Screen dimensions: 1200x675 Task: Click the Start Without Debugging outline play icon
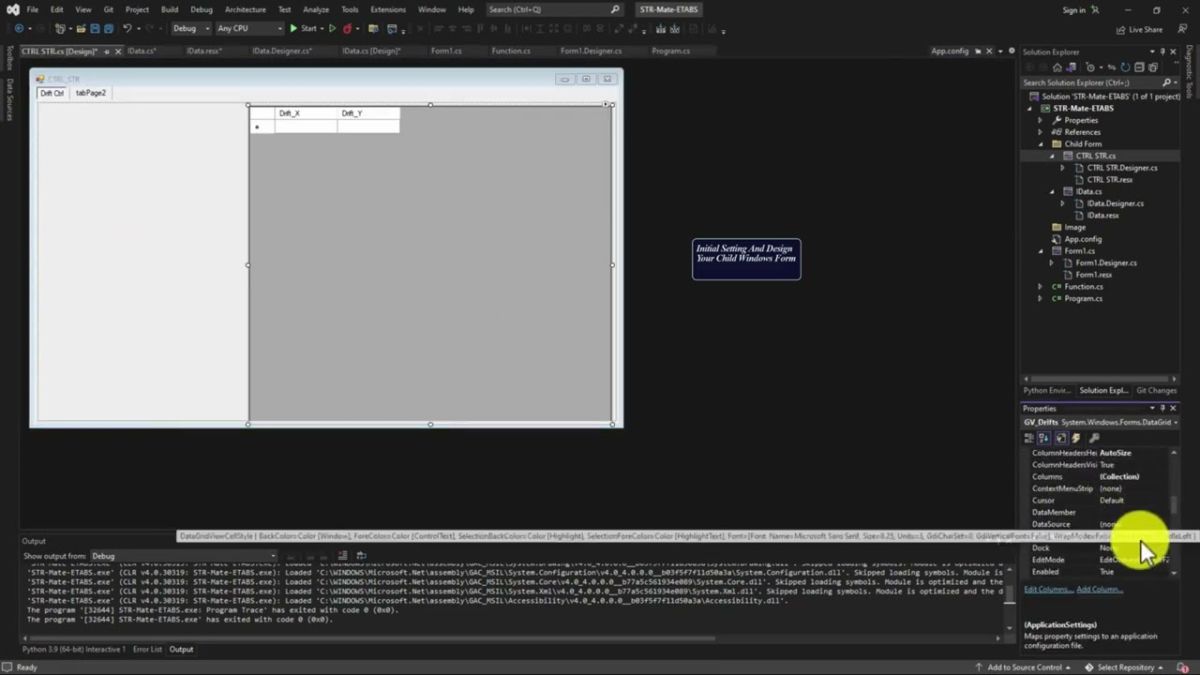[x=333, y=28]
